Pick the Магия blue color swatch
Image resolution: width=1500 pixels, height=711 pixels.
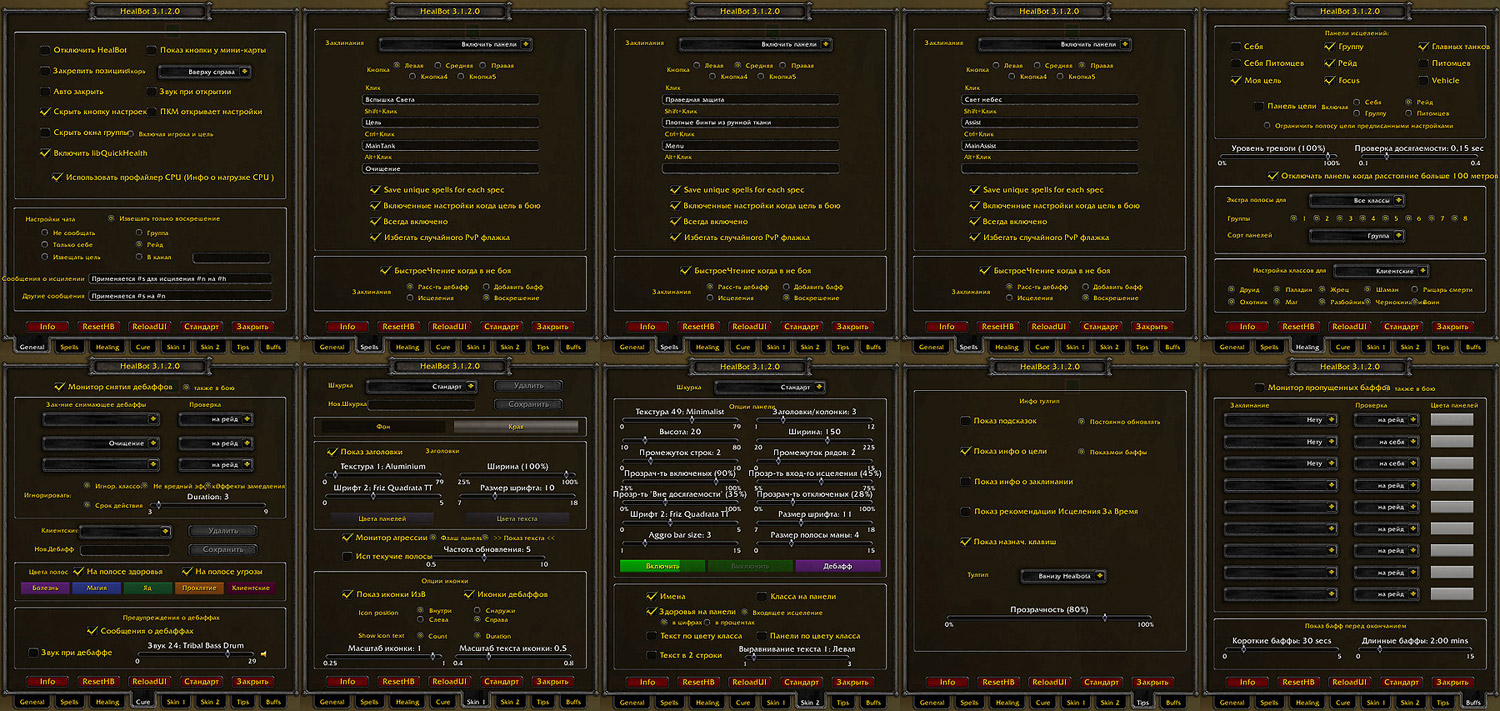tap(97, 588)
